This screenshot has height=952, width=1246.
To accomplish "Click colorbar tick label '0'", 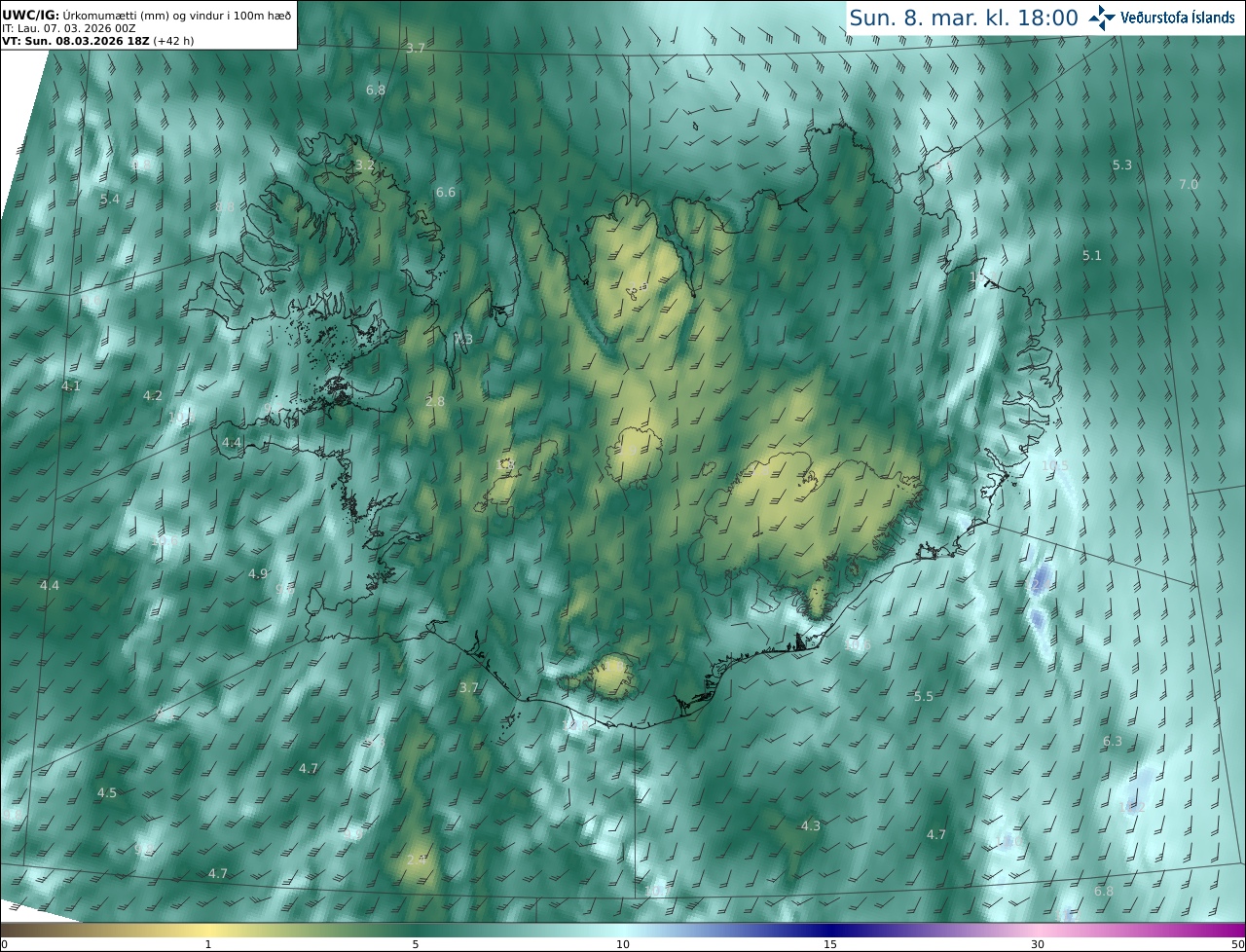I will (x=4, y=944).
